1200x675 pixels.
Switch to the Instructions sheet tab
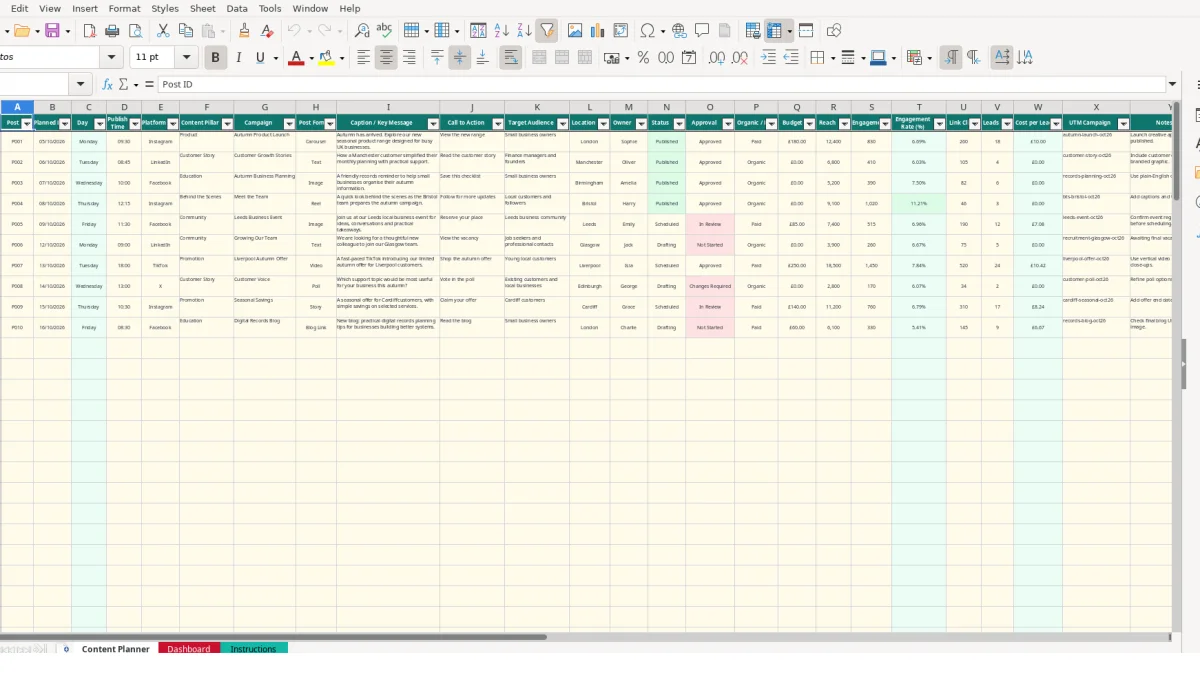pyautogui.click(x=253, y=649)
